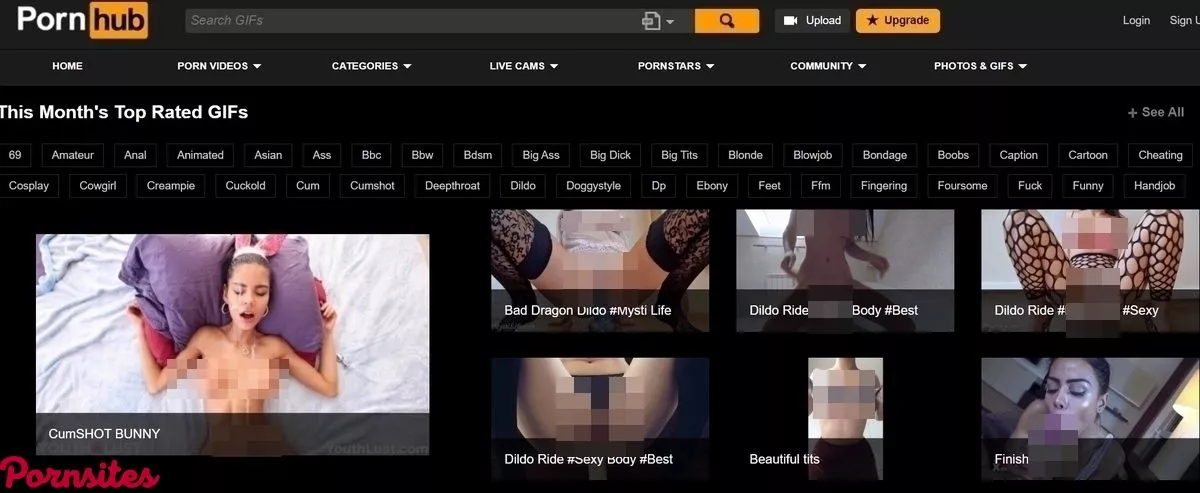Choose the Animated tag filter
This screenshot has height=493, width=1200.
point(200,155)
